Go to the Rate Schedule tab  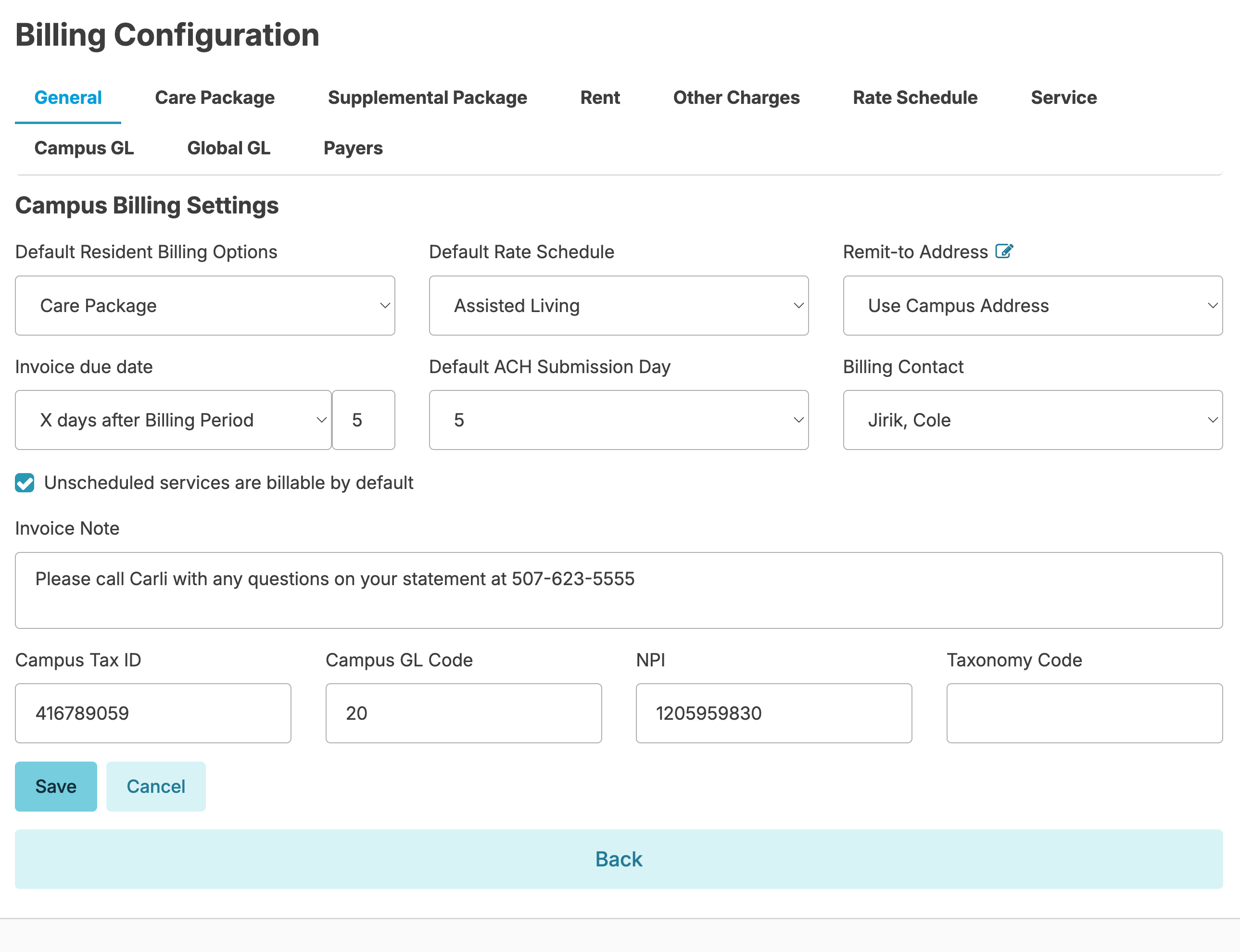tap(915, 98)
